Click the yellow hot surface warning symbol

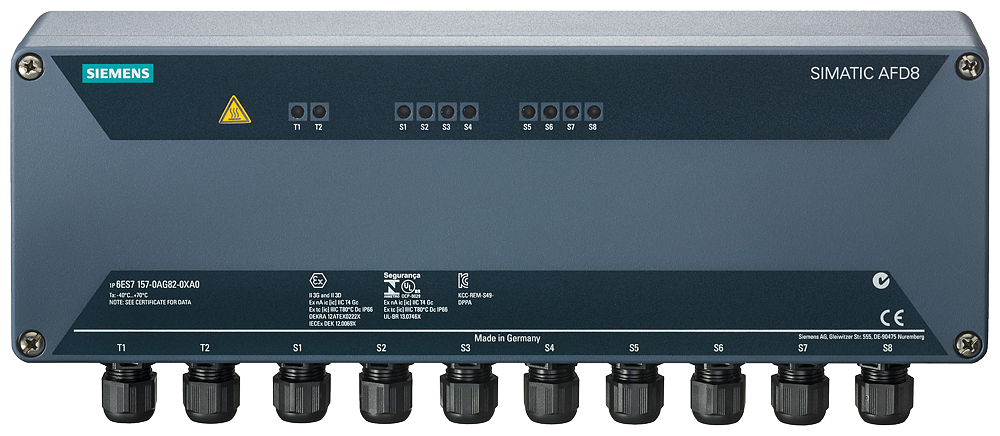233,109
